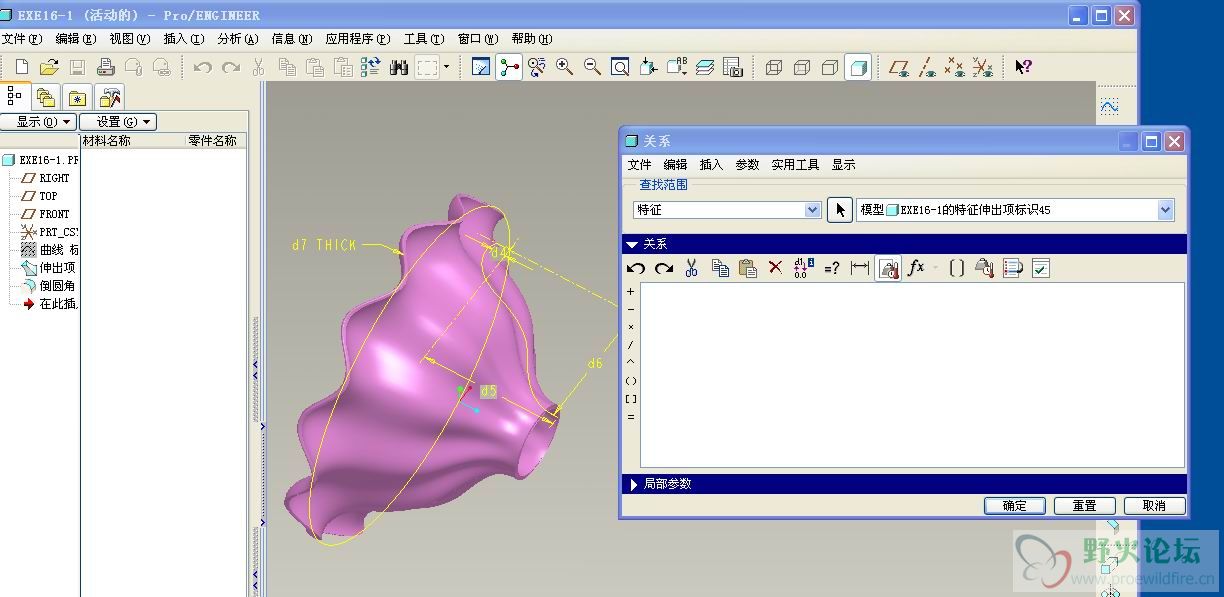Switch to hidden line display mode

(801, 67)
